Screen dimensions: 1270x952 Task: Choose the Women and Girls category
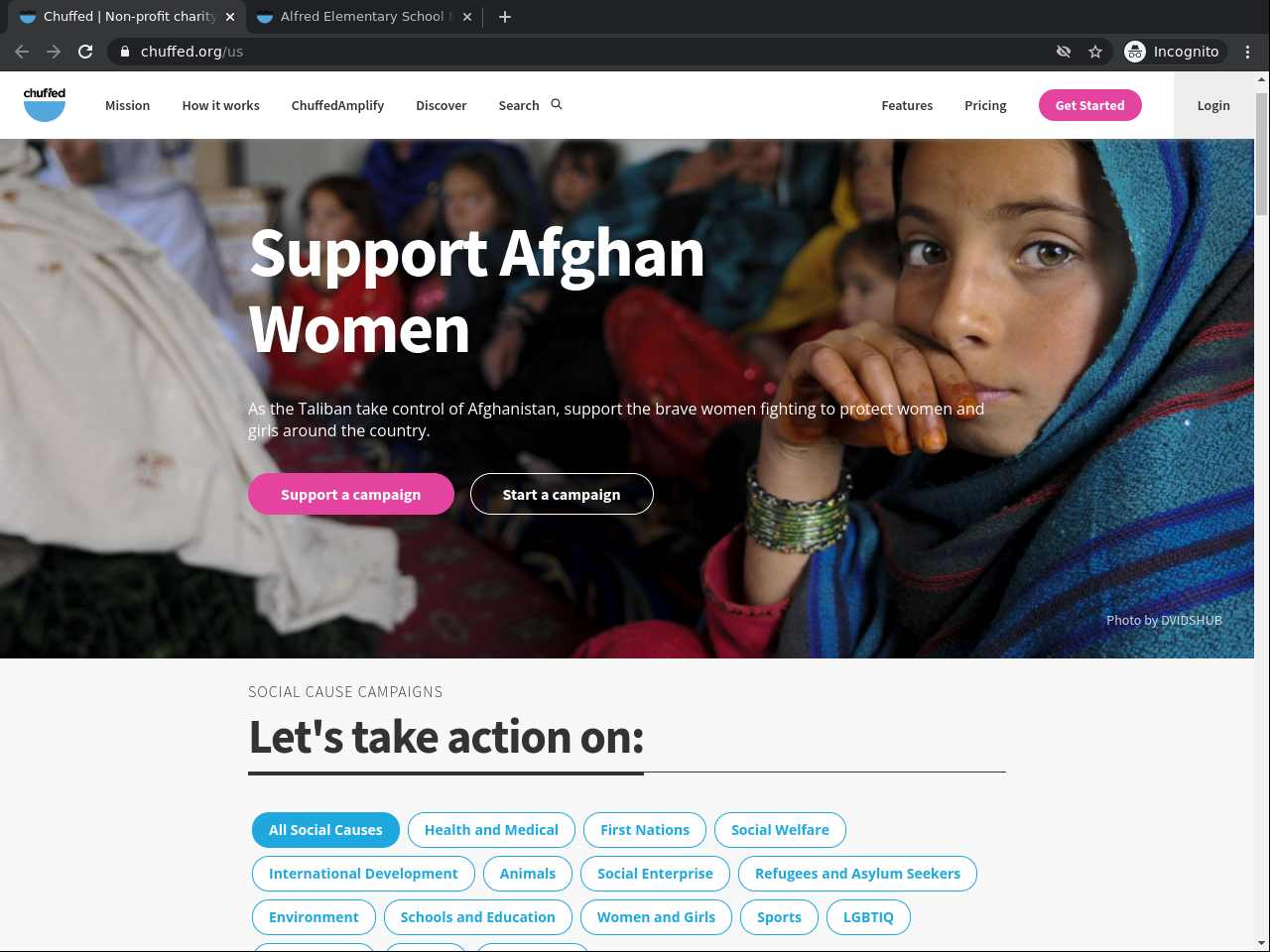pyautogui.click(x=656, y=917)
